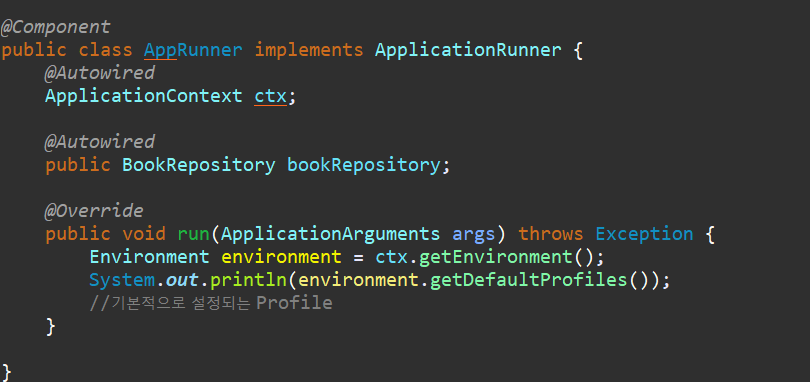Image resolution: width=810 pixels, height=382 pixels.
Task: Click ctx before .getEnvironment()
Action: point(391,257)
